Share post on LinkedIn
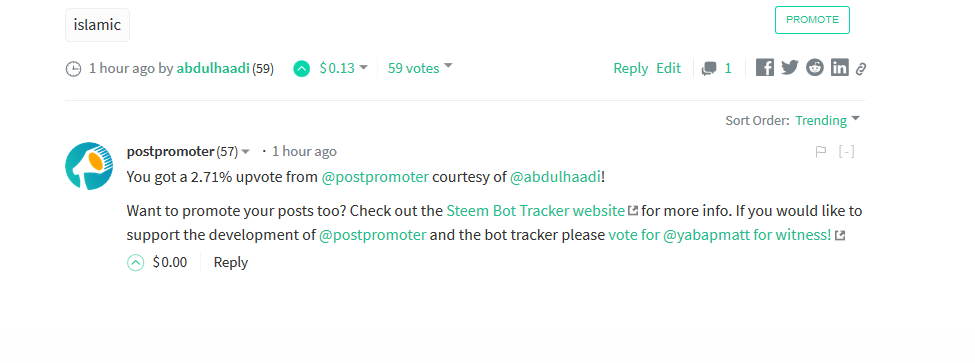Viewport: 975px width, 363px height. pyautogui.click(x=839, y=68)
